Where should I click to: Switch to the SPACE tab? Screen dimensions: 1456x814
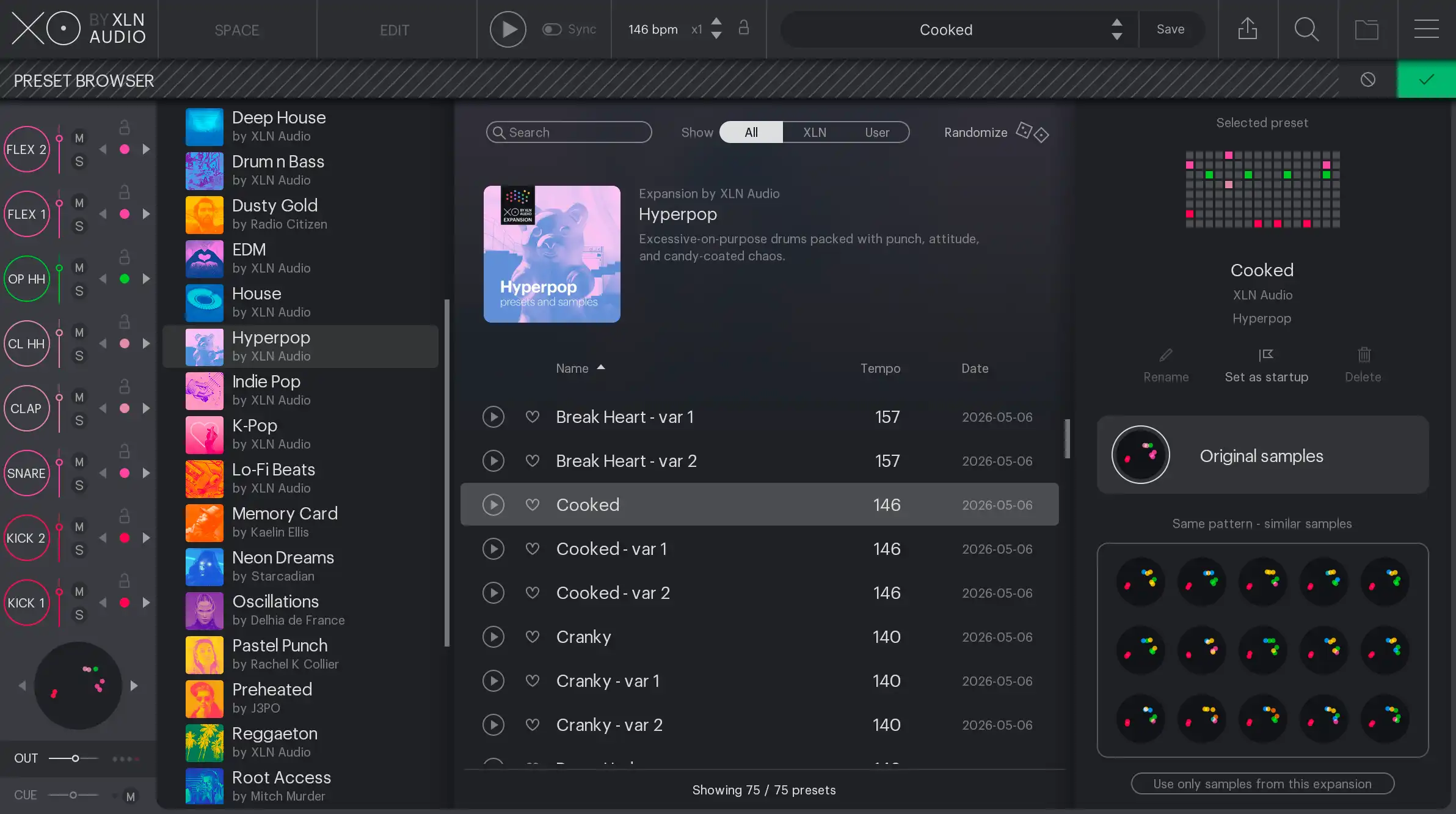point(237,29)
